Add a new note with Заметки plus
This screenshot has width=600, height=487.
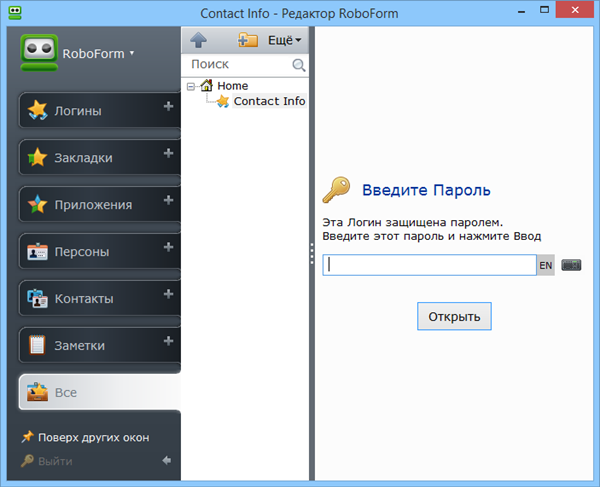[168, 341]
